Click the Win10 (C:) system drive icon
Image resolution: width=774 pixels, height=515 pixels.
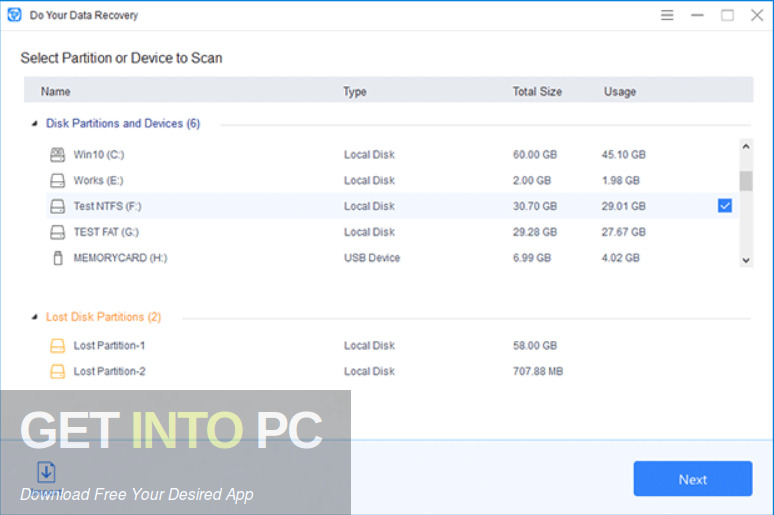[x=57, y=155]
